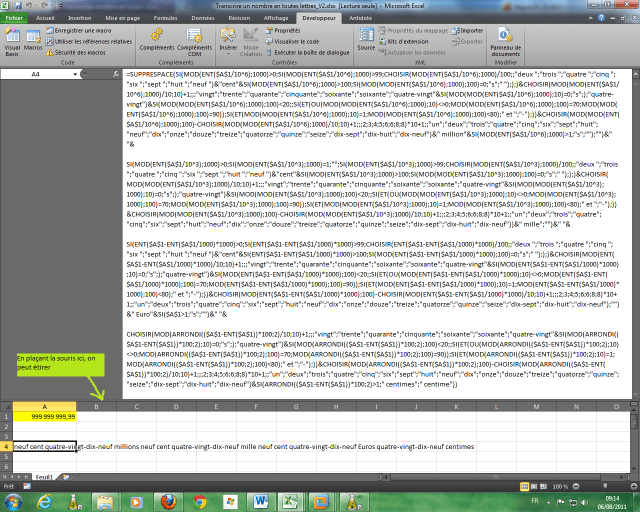Switch to the Affichage tab
Screen dimensions: 640x512
[x=276, y=18]
